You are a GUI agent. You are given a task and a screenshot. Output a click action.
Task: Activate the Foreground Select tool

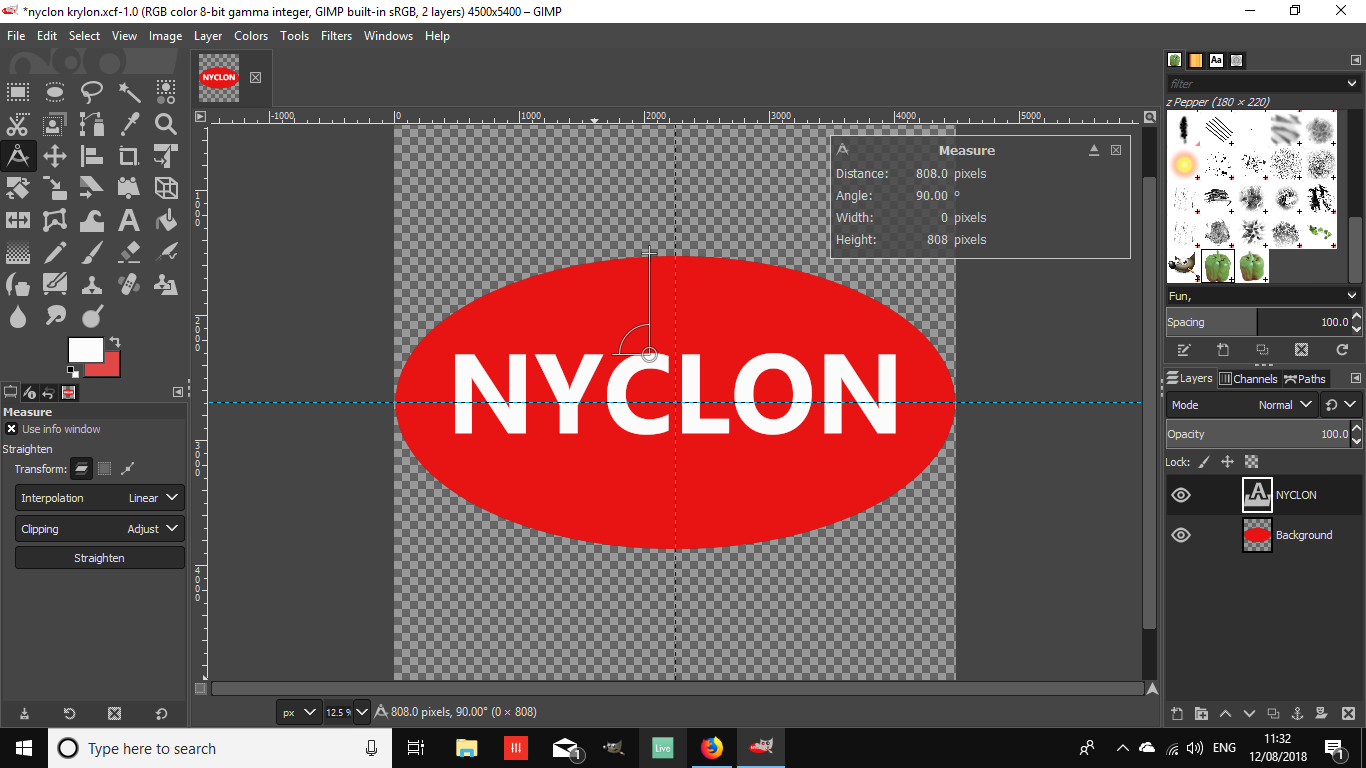55,124
